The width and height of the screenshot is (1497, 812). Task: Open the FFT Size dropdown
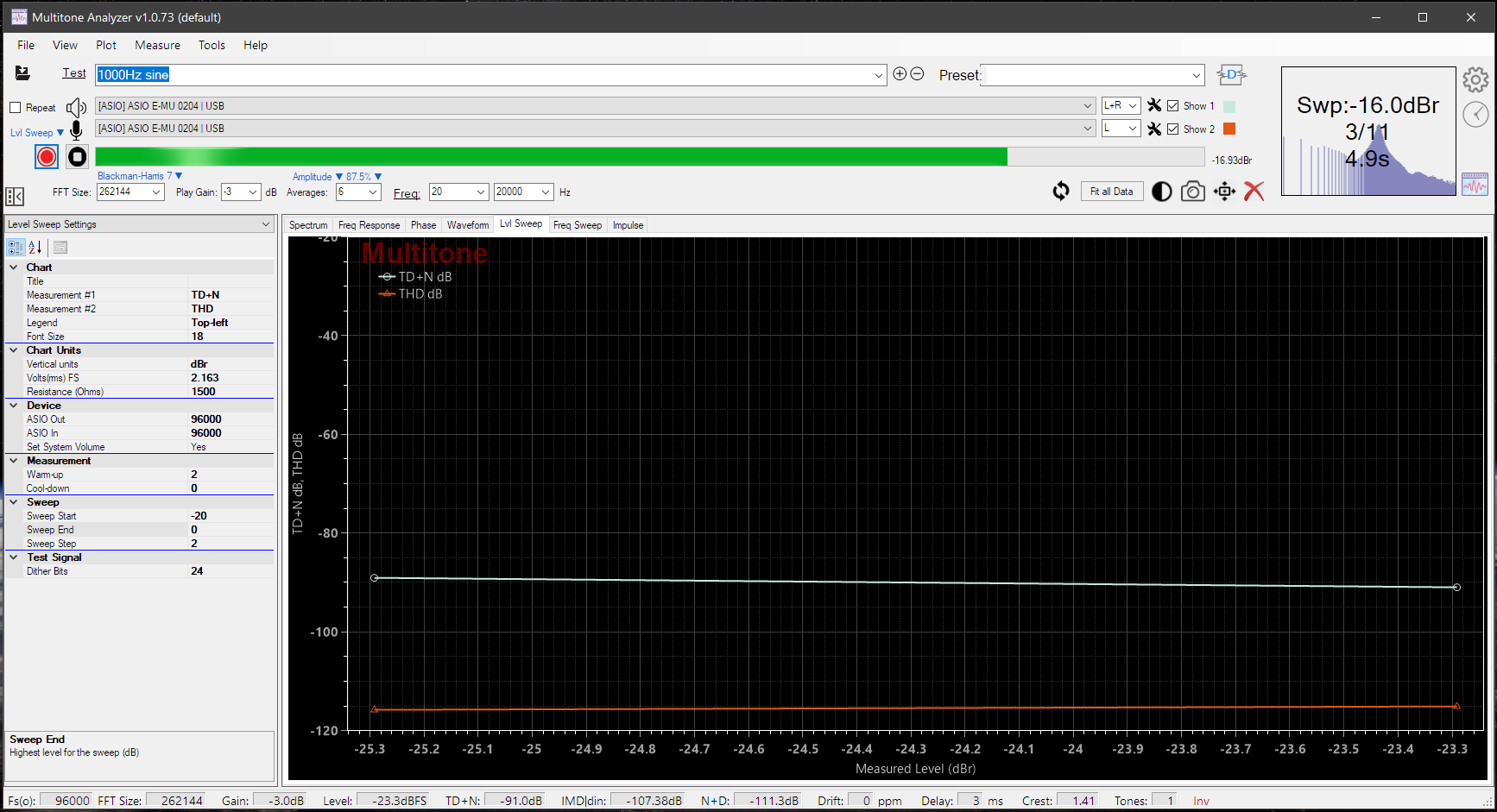tap(156, 192)
